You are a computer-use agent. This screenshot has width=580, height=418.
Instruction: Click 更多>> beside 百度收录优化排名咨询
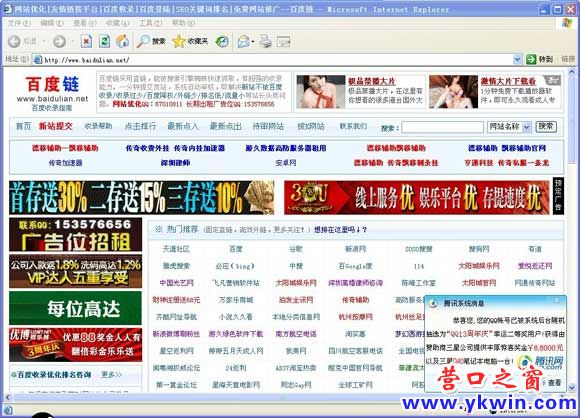tap(111, 375)
